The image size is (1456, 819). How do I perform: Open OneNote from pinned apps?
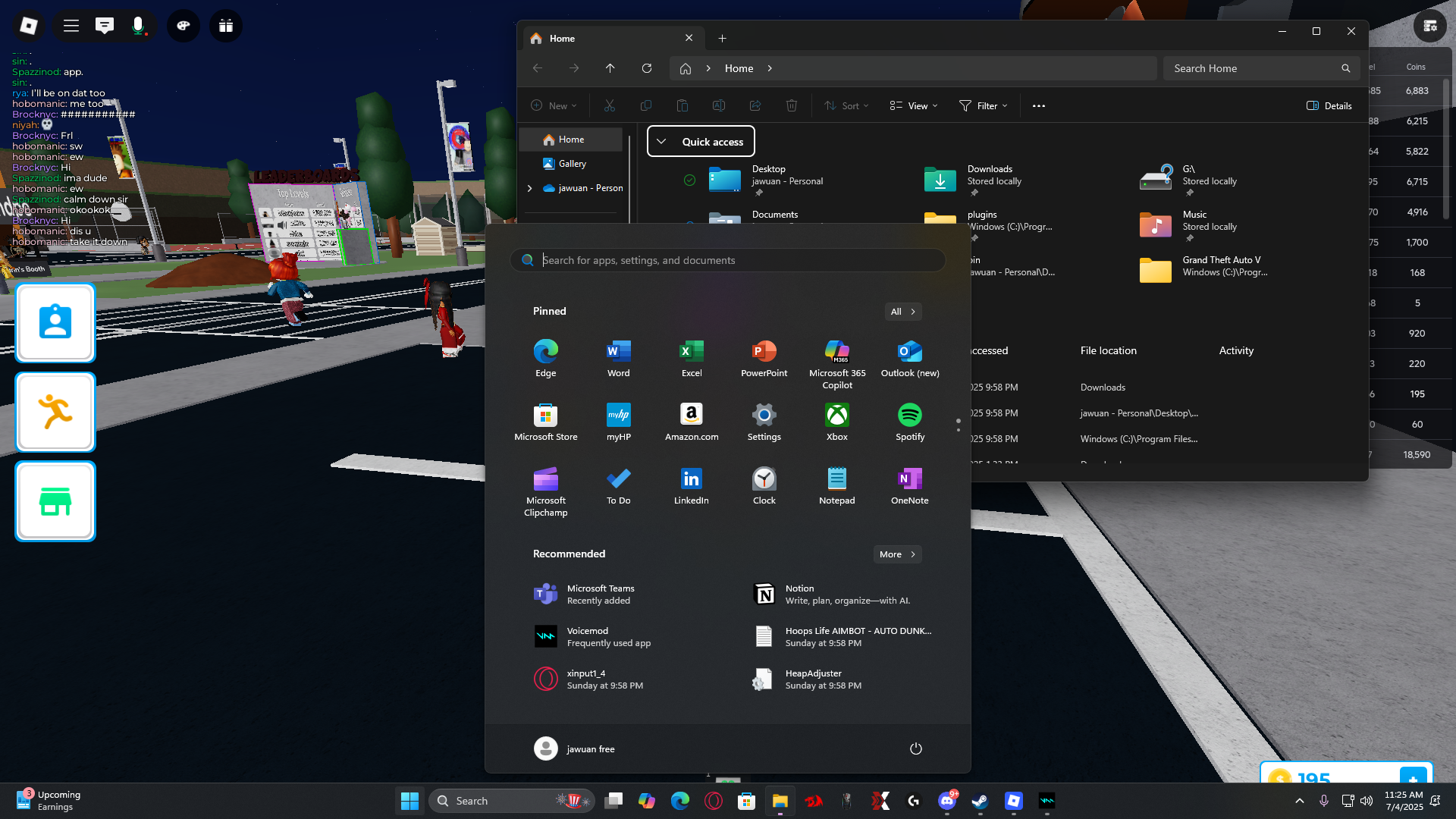coord(909,485)
